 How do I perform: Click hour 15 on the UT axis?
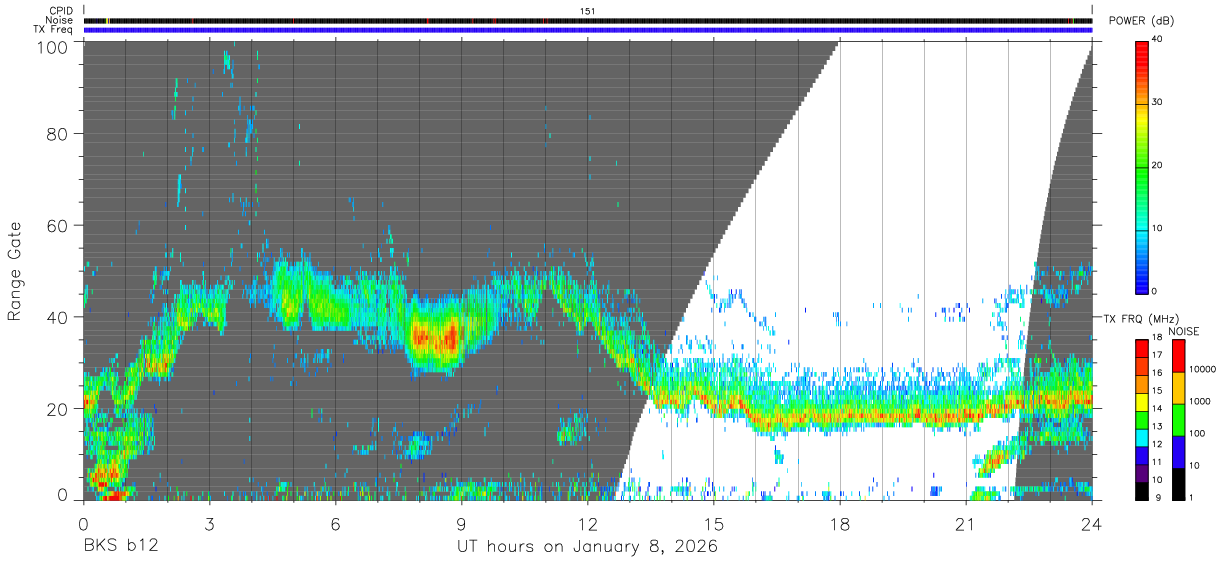tap(714, 523)
